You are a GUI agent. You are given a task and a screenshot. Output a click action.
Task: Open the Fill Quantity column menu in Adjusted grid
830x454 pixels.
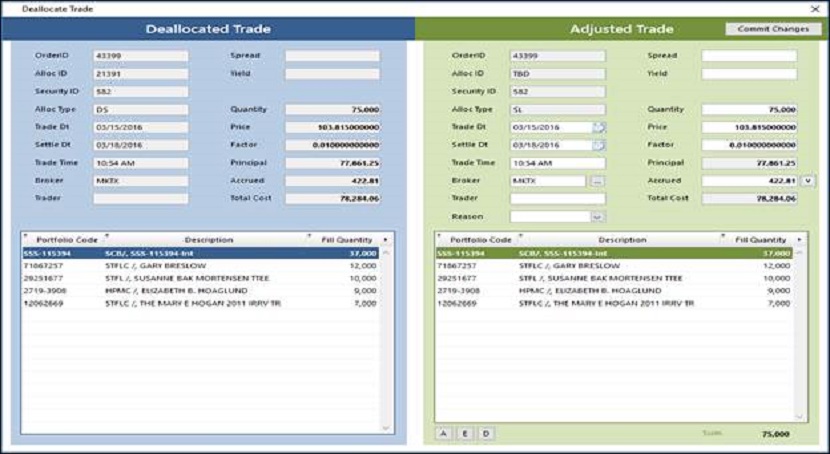click(x=799, y=240)
